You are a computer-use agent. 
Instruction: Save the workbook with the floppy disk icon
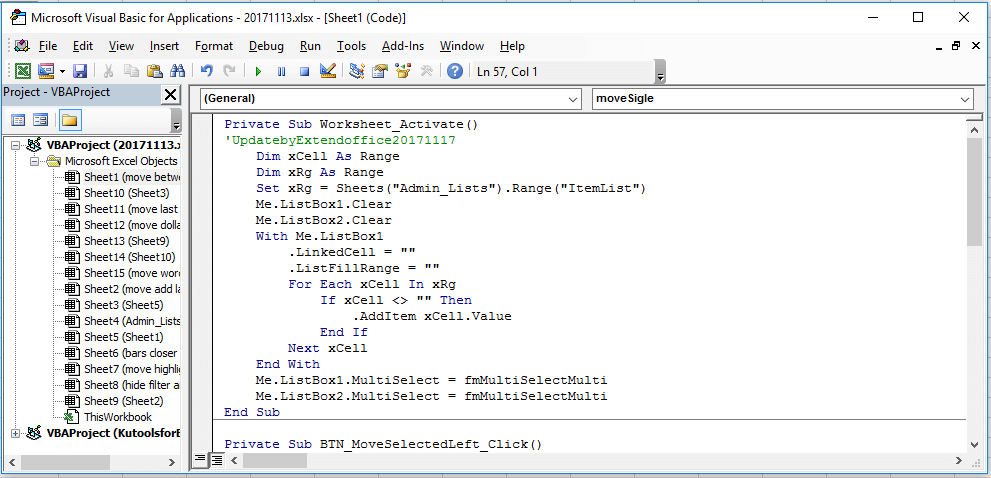pos(80,71)
